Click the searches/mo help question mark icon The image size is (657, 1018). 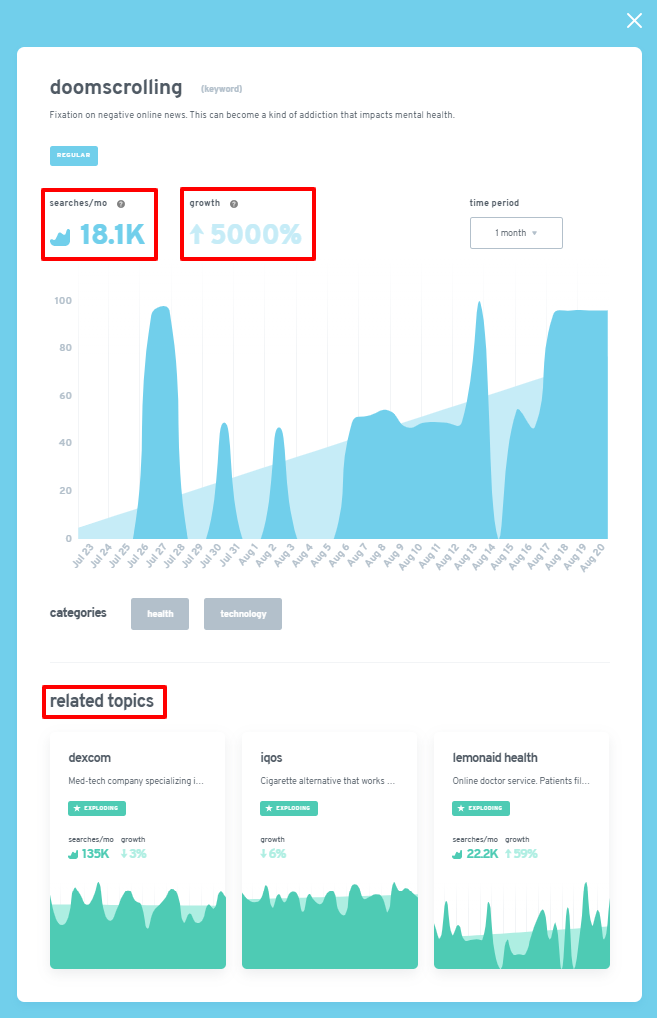[x=121, y=204]
